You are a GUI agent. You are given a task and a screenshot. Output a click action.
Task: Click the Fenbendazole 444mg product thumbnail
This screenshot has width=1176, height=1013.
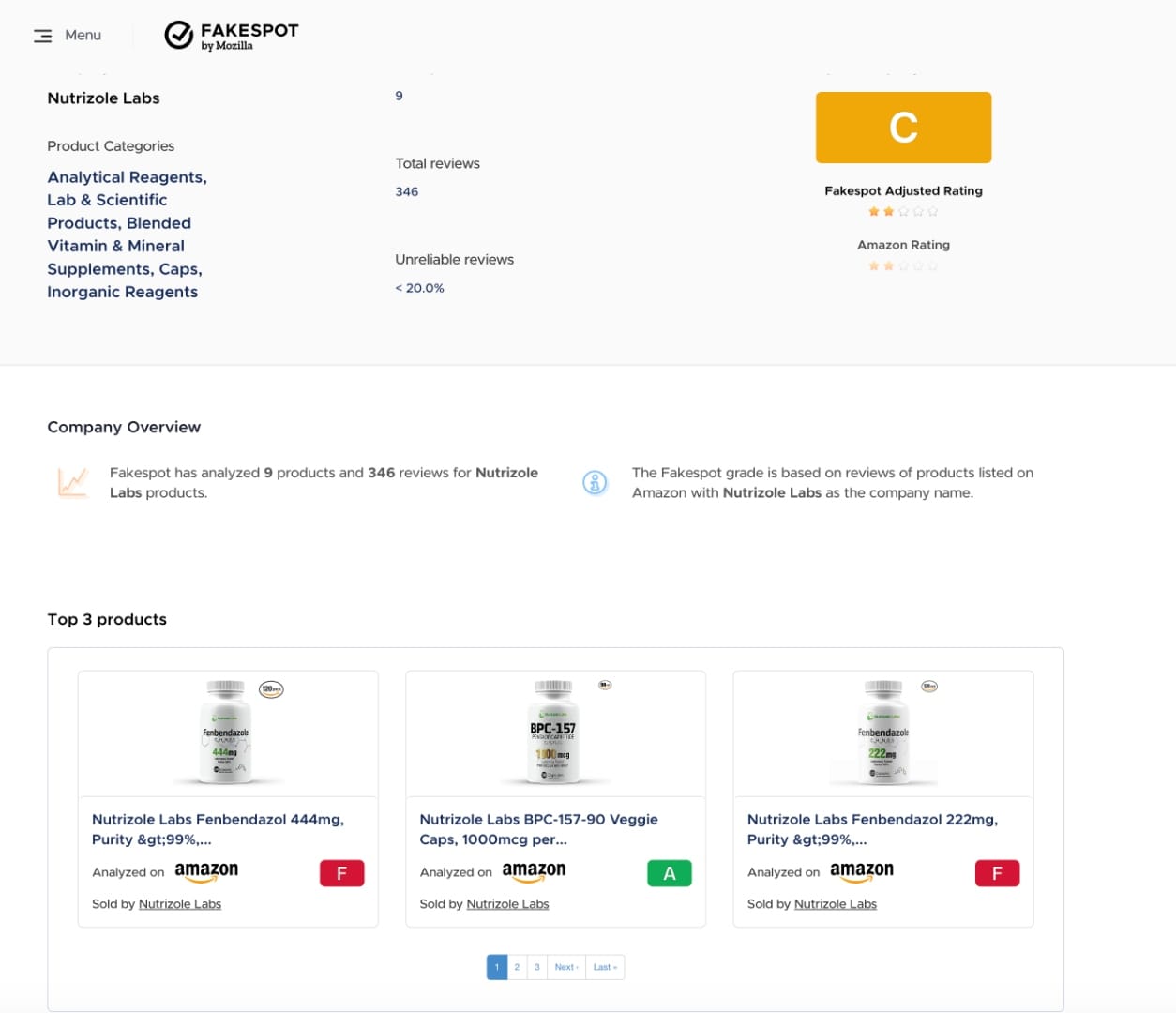point(227,733)
